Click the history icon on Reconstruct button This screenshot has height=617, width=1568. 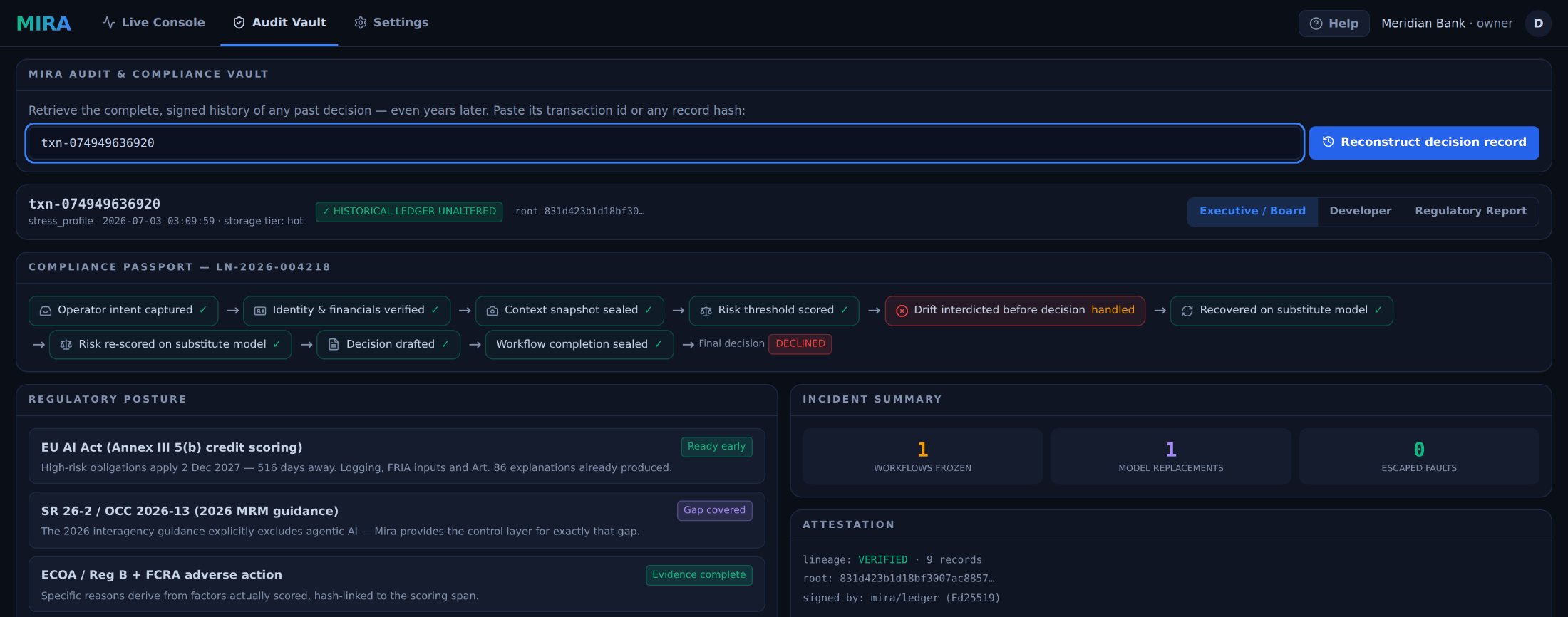(1329, 142)
